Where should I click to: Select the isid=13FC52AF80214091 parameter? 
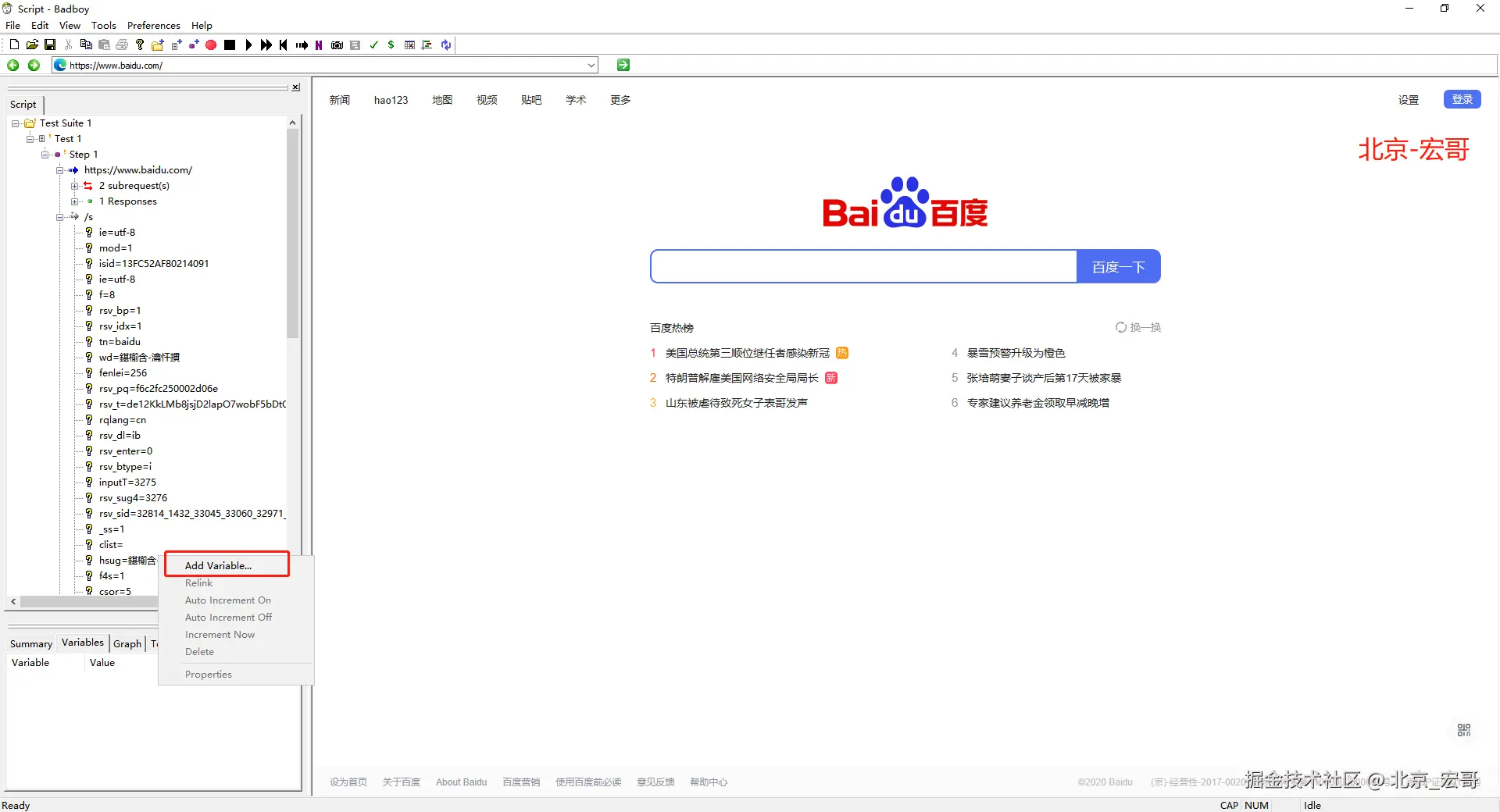pyautogui.click(x=154, y=264)
